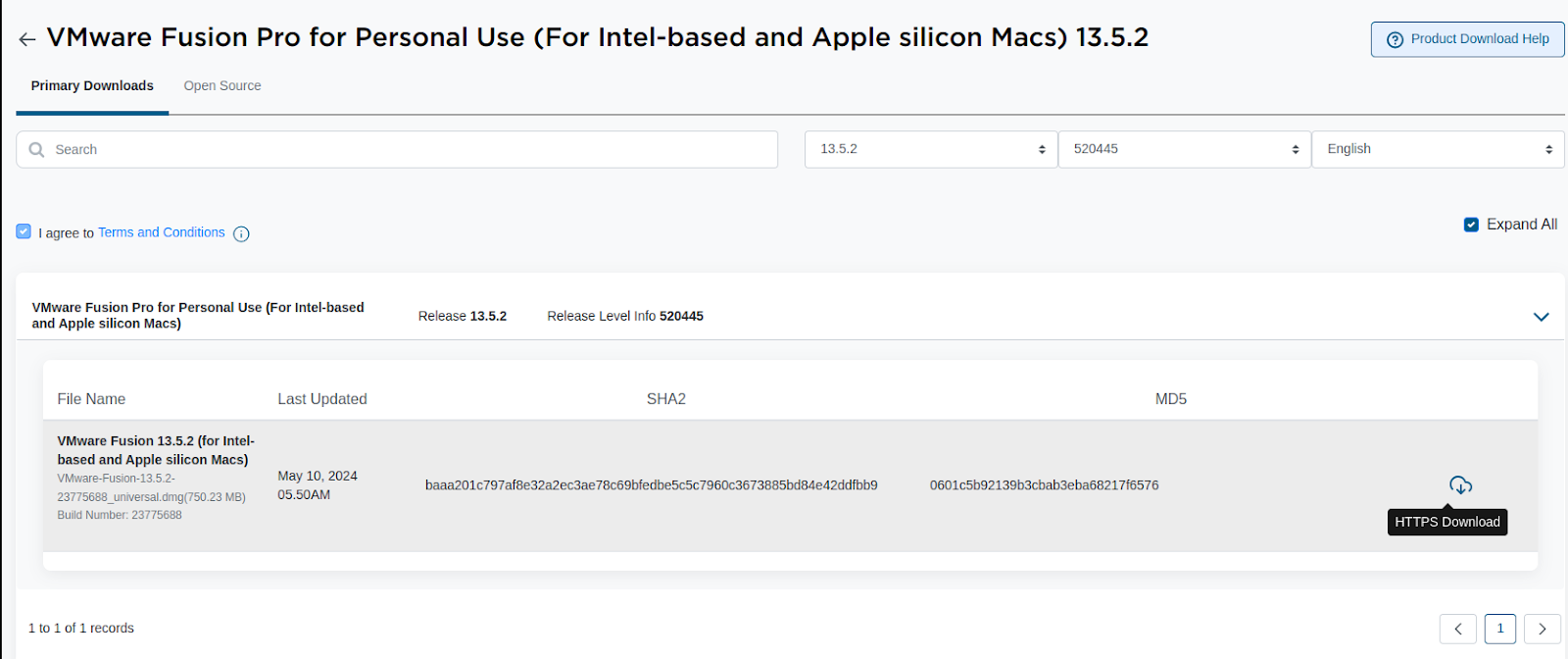The width and height of the screenshot is (1568, 659).
Task: Click the info icon next to Terms and Conditions
Action: [241, 233]
